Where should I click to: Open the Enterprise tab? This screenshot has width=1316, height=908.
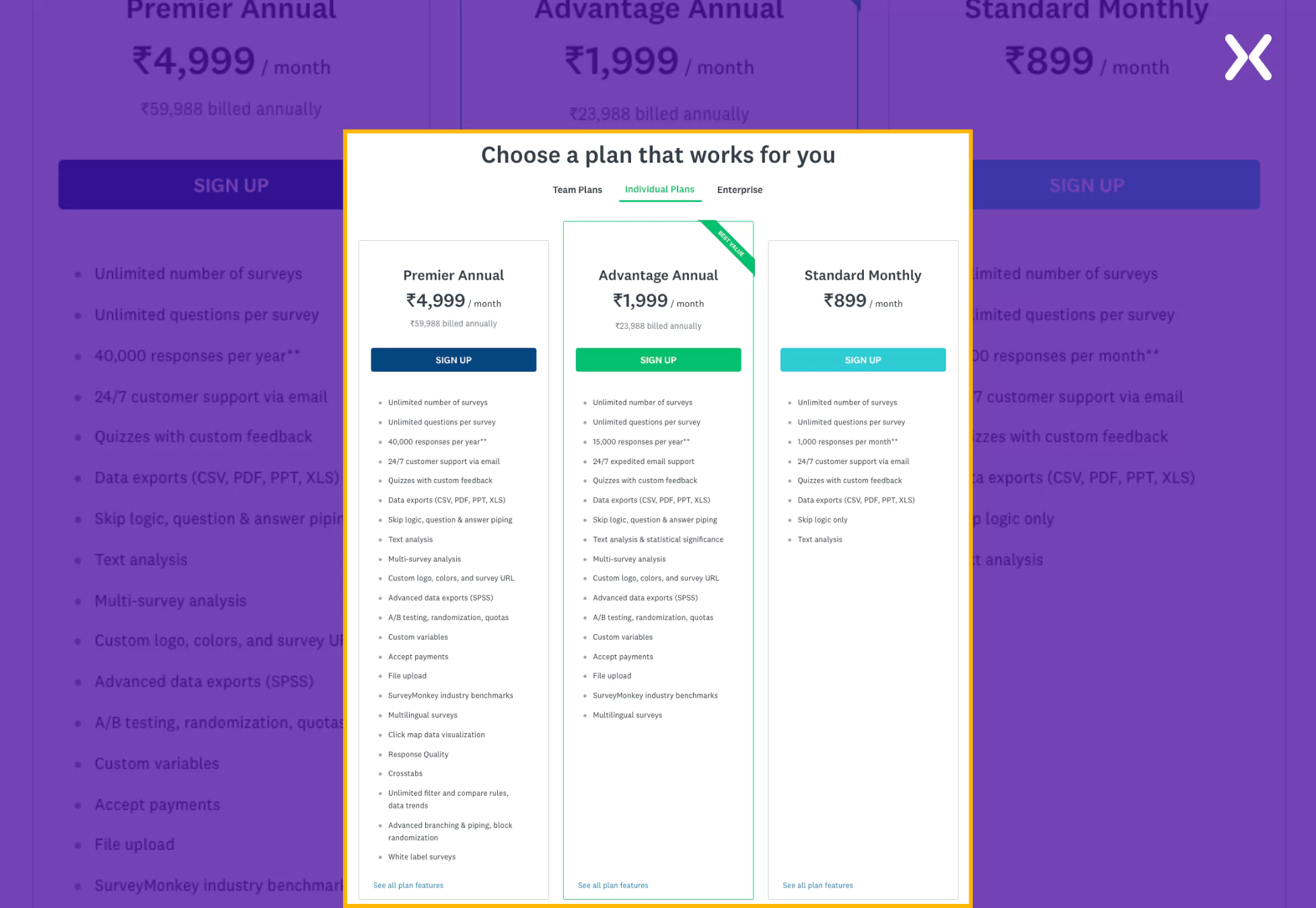739,190
